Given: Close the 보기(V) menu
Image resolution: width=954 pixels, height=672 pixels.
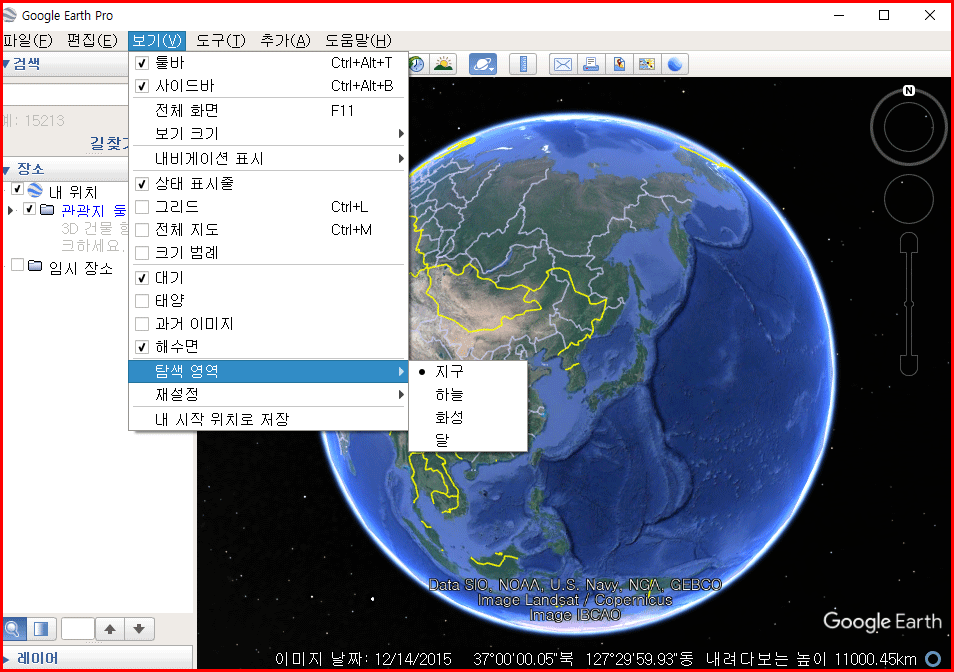Looking at the screenshot, I should click(x=157, y=41).
